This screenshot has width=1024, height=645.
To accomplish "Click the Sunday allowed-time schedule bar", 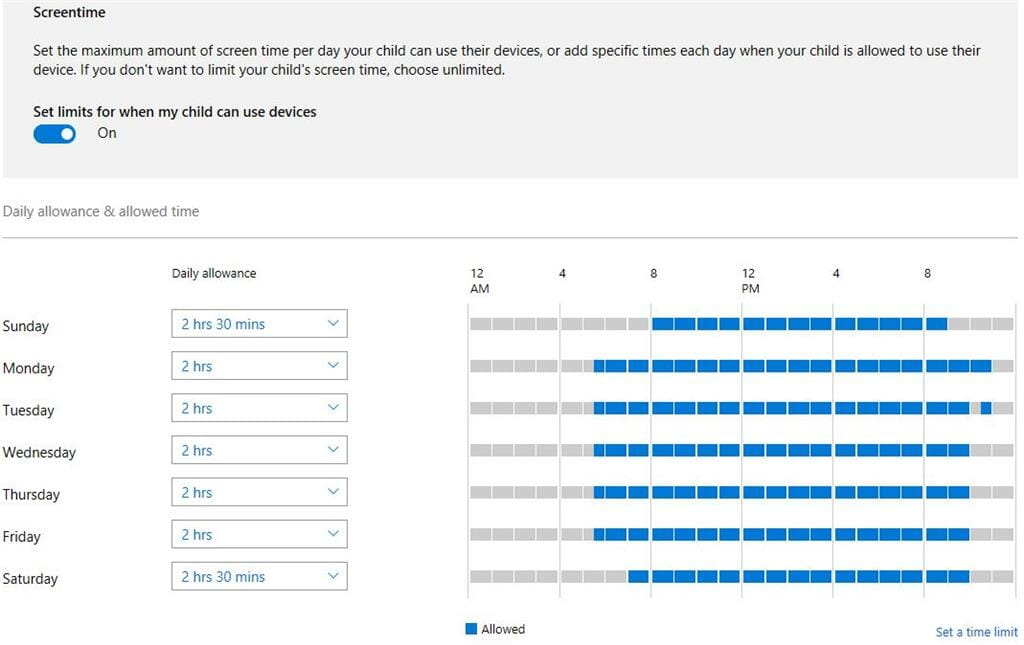I will 741,324.
